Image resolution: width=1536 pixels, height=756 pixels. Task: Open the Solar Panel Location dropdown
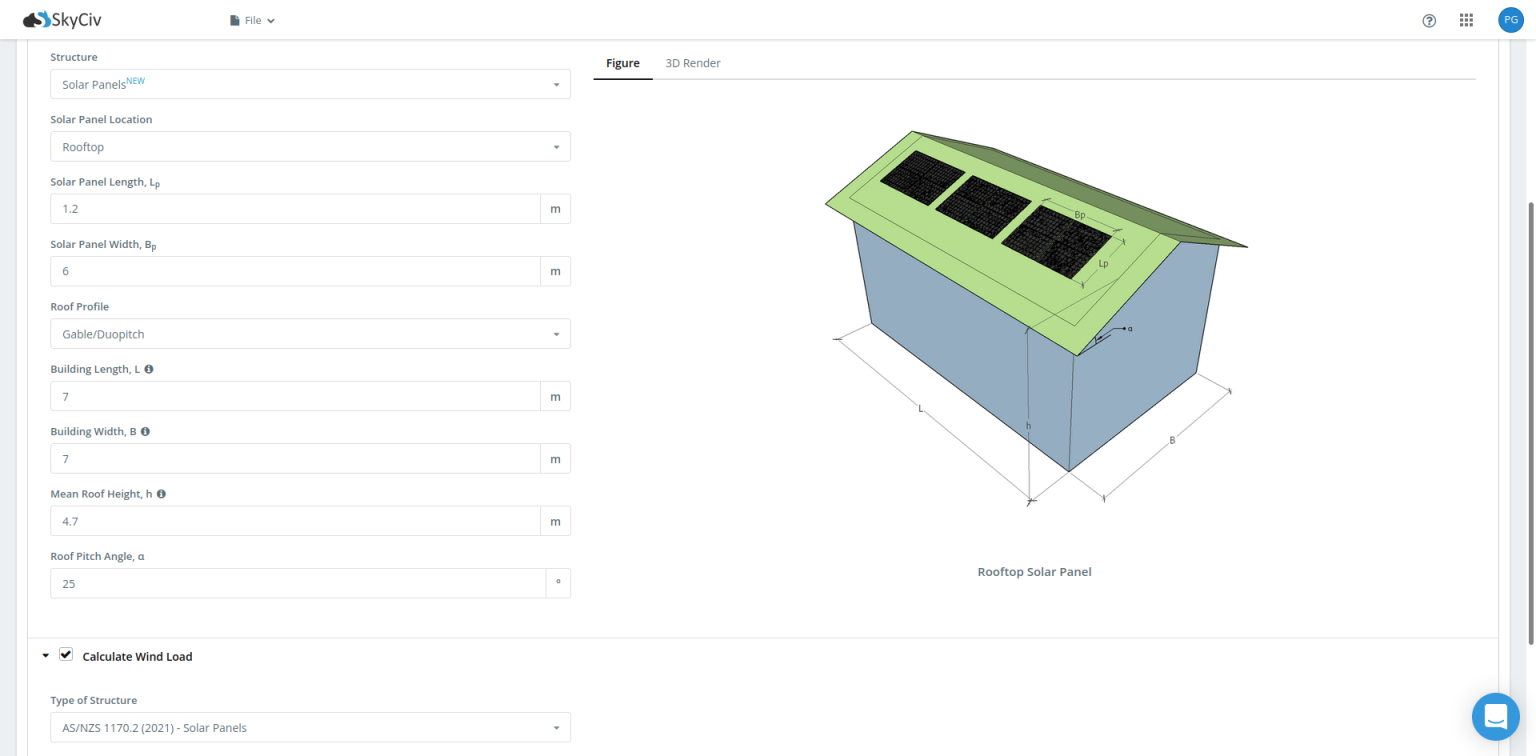point(310,147)
